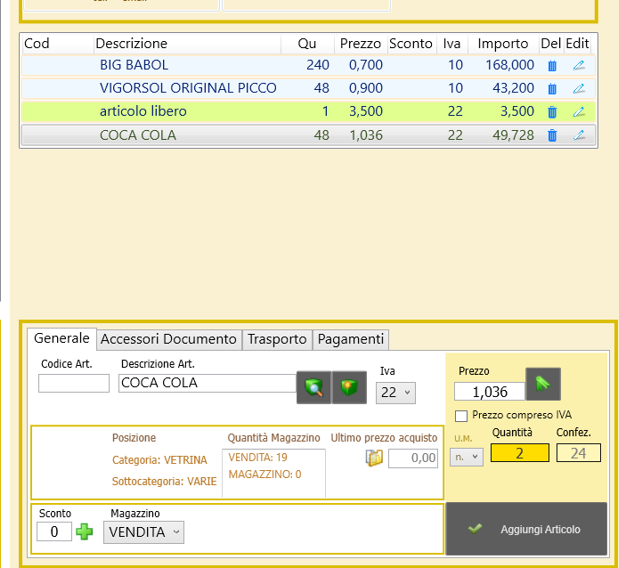This screenshot has height=568, width=619.
Task: Switch to the Generale tab
Action: tap(62, 339)
